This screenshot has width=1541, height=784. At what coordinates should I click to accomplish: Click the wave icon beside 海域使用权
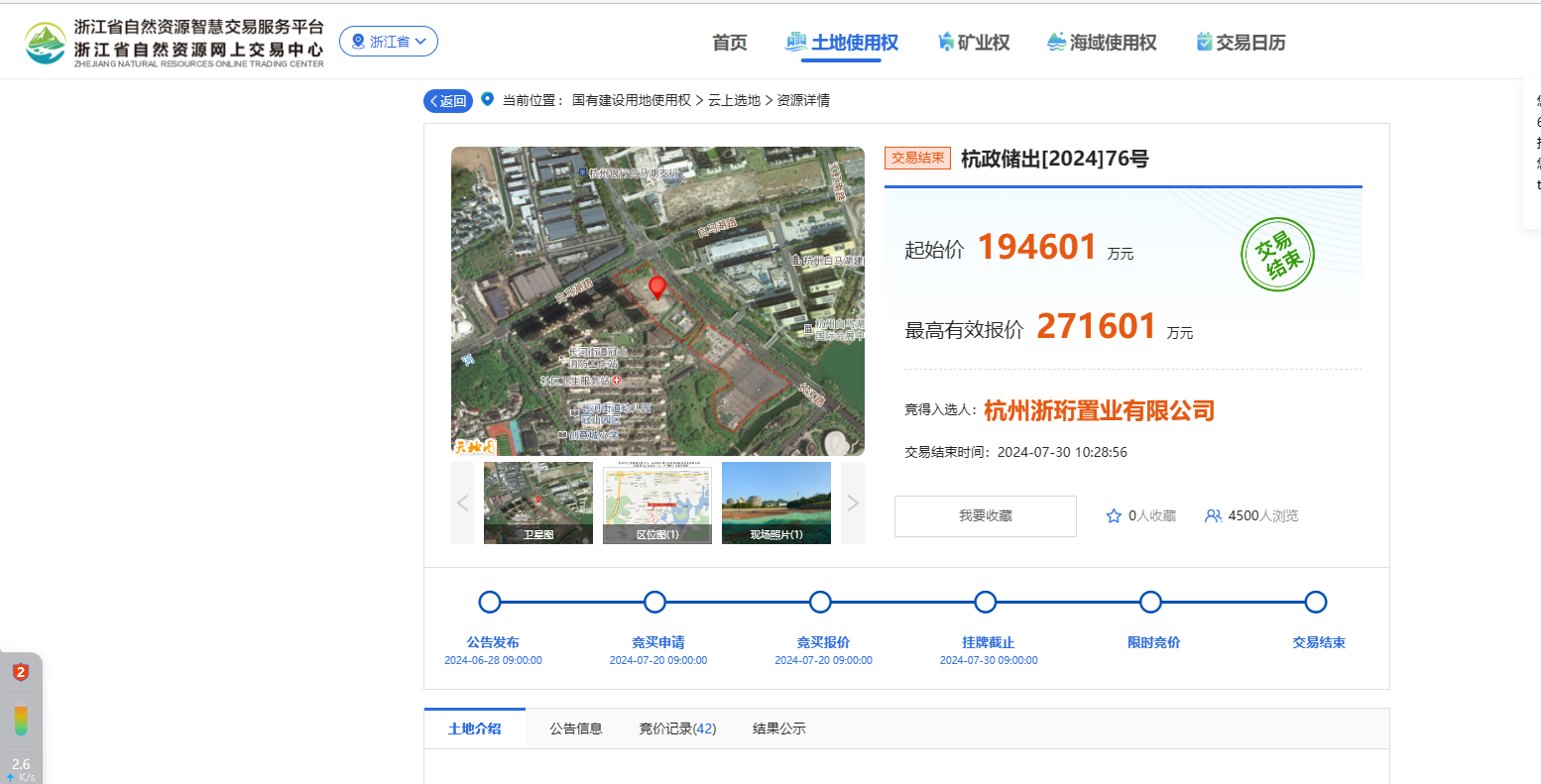click(1056, 42)
